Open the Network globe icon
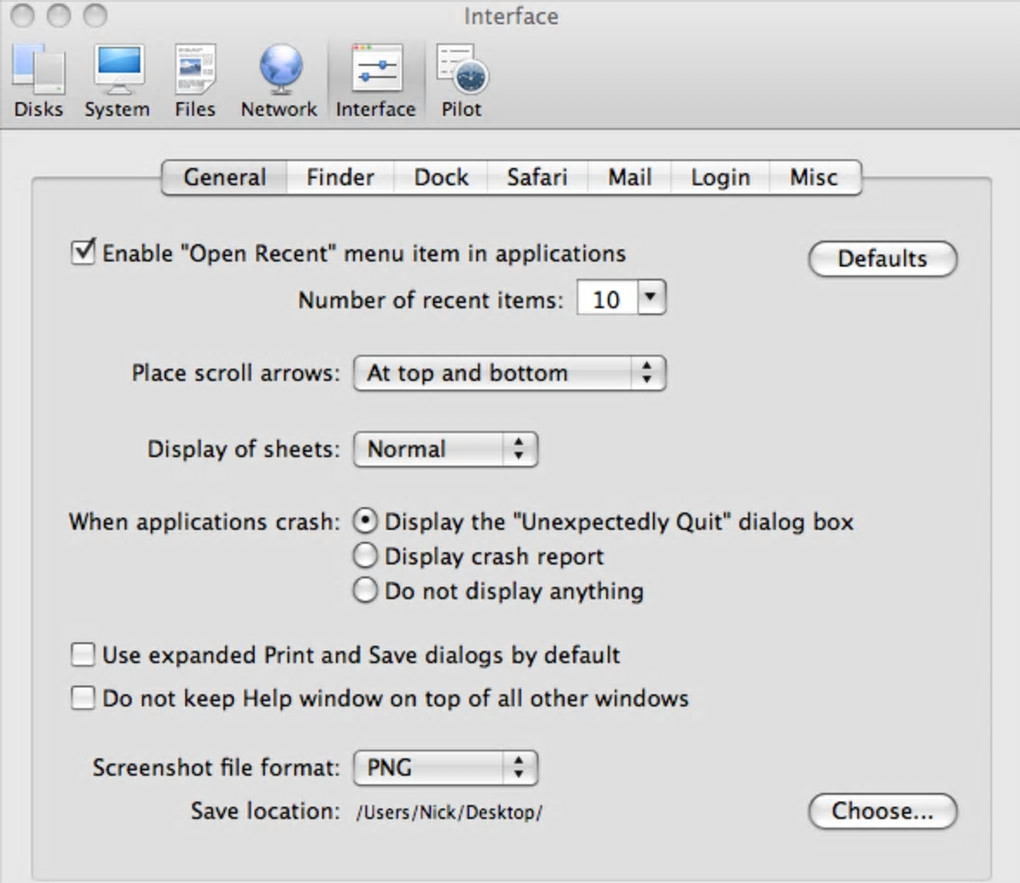This screenshot has height=883, width=1020. coord(279,81)
